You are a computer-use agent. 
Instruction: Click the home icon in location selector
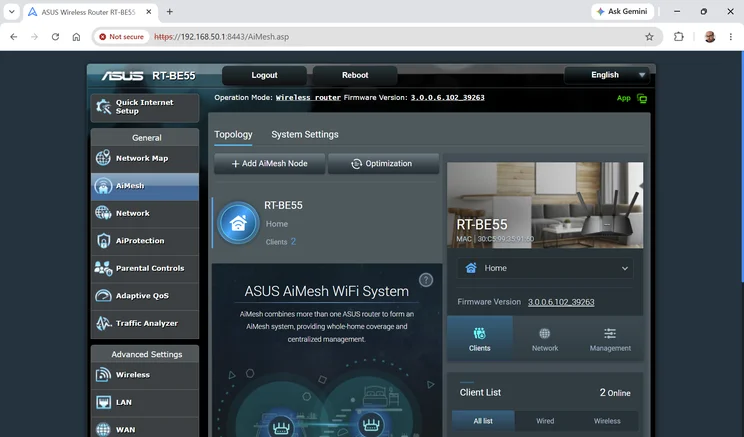click(x=471, y=268)
